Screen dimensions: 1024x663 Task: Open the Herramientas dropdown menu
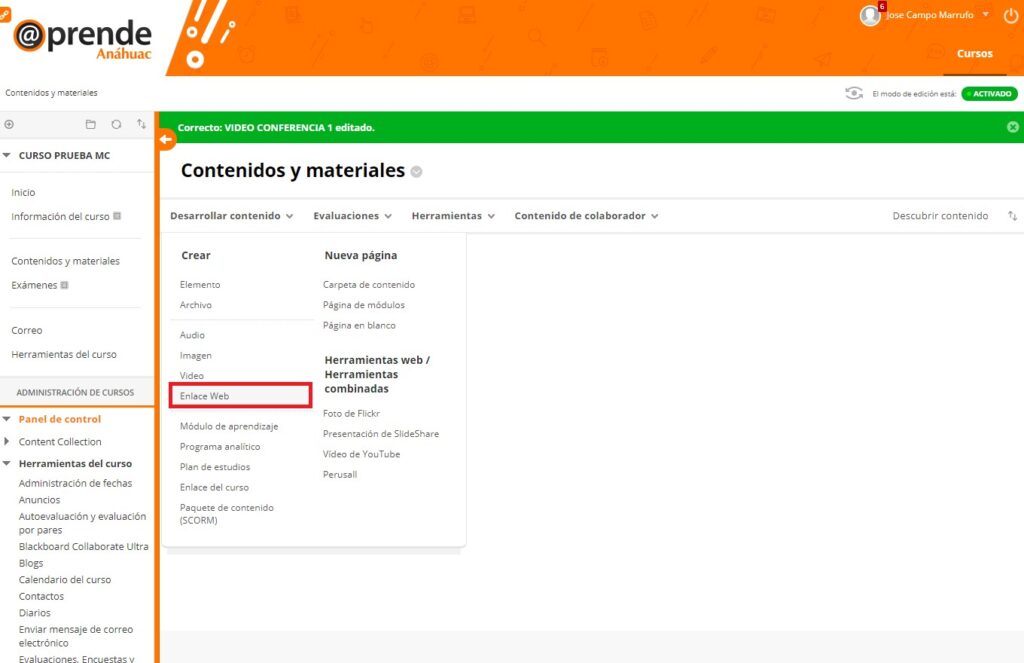pos(453,216)
